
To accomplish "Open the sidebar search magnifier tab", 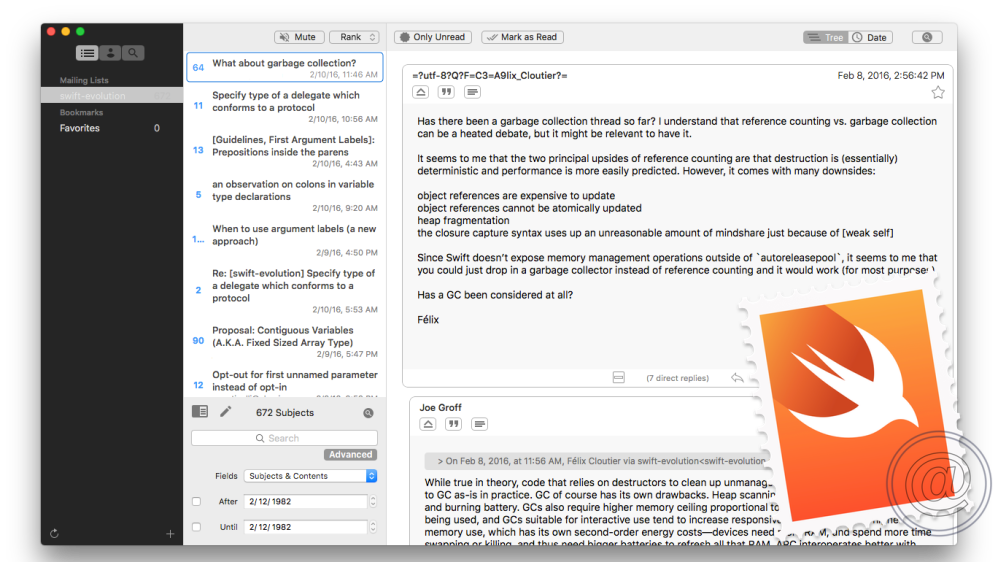I will point(132,53).
